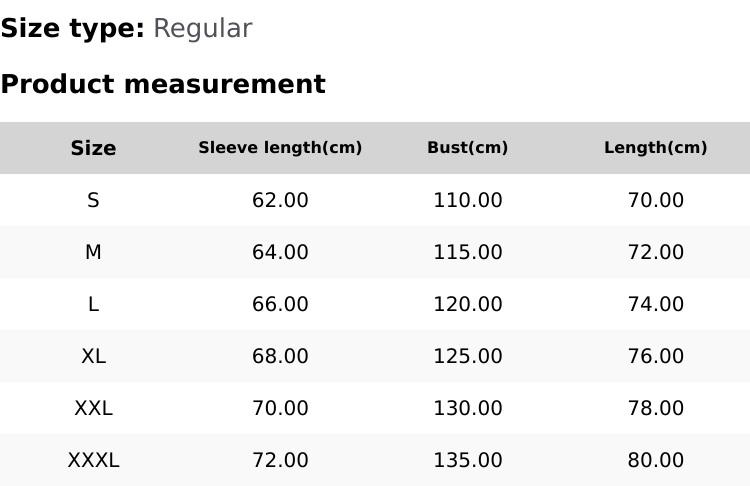Select the XL size row label
The image size is (750, 486).
tap(93, 356)
